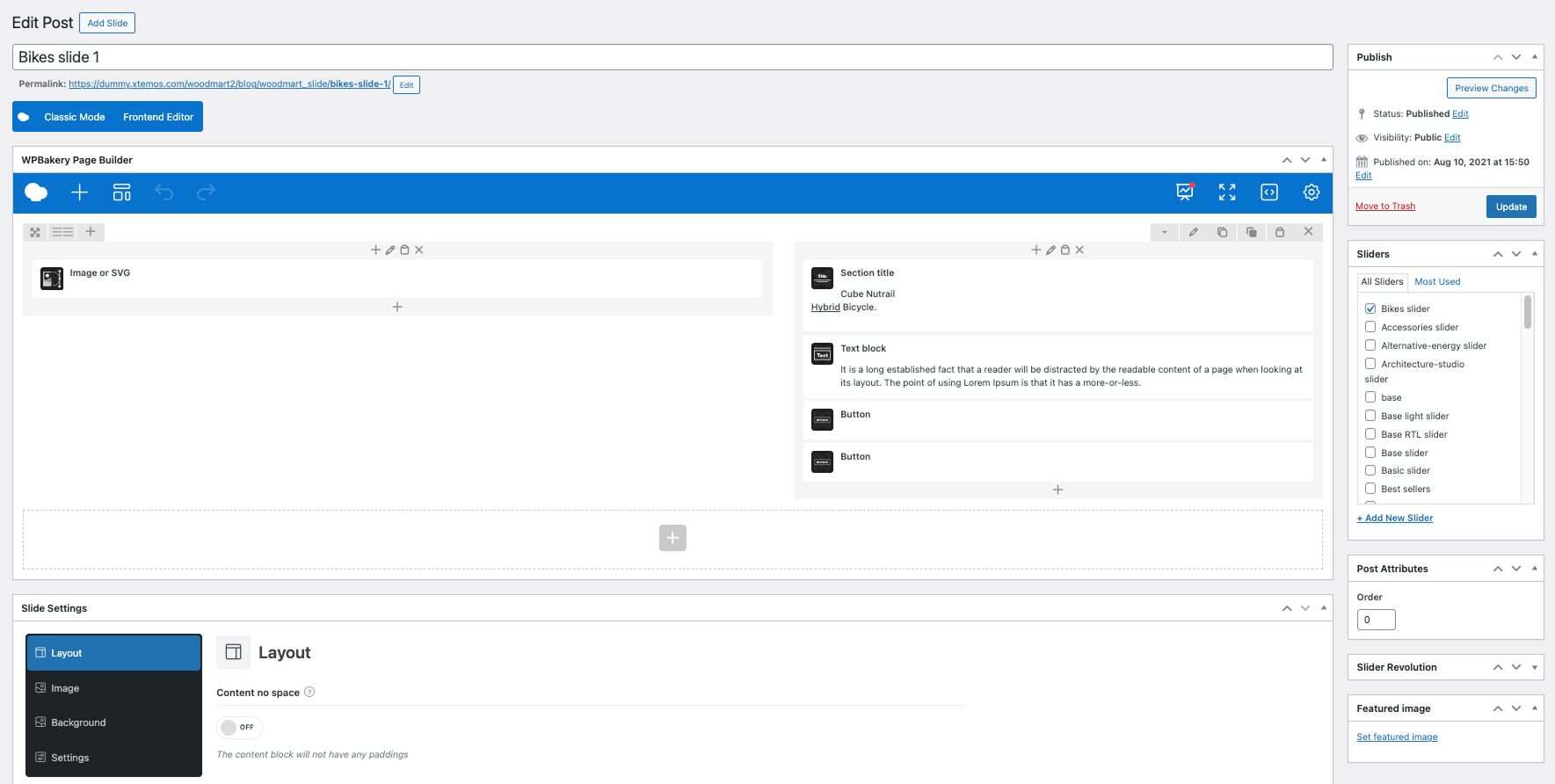The height and width of the screenshot is (784, 1555).
Task: Open the Background settings tab
Action: pyautogui.click(x=113, y=722)
